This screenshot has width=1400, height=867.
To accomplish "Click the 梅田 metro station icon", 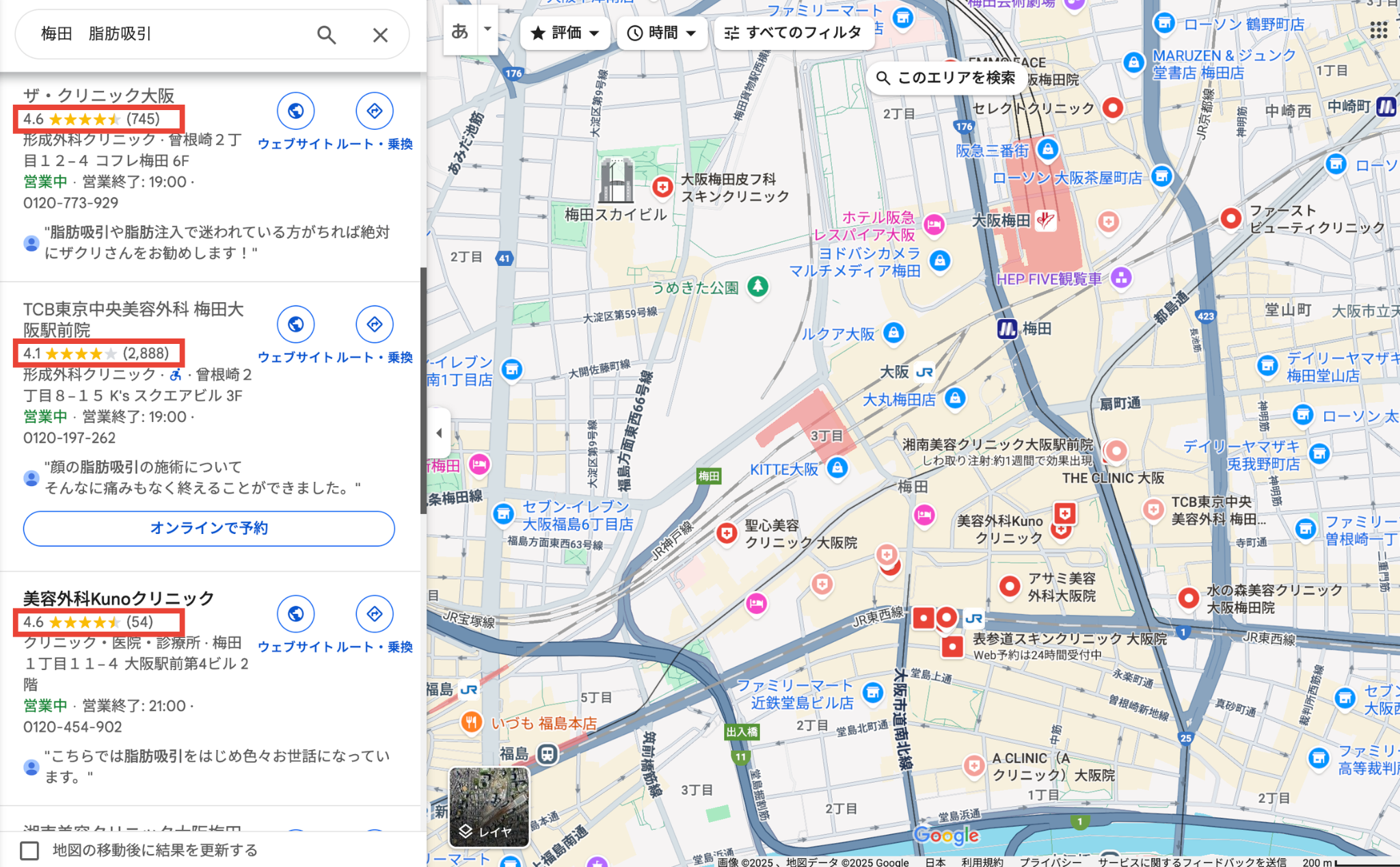I will [1007, 329].
